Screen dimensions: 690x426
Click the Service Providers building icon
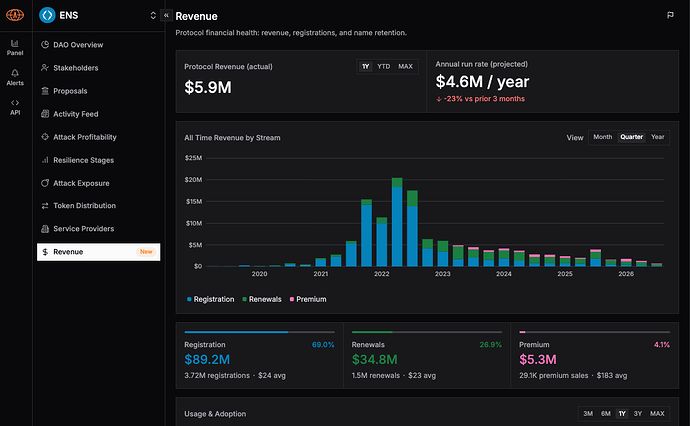[x=45, y=228]
